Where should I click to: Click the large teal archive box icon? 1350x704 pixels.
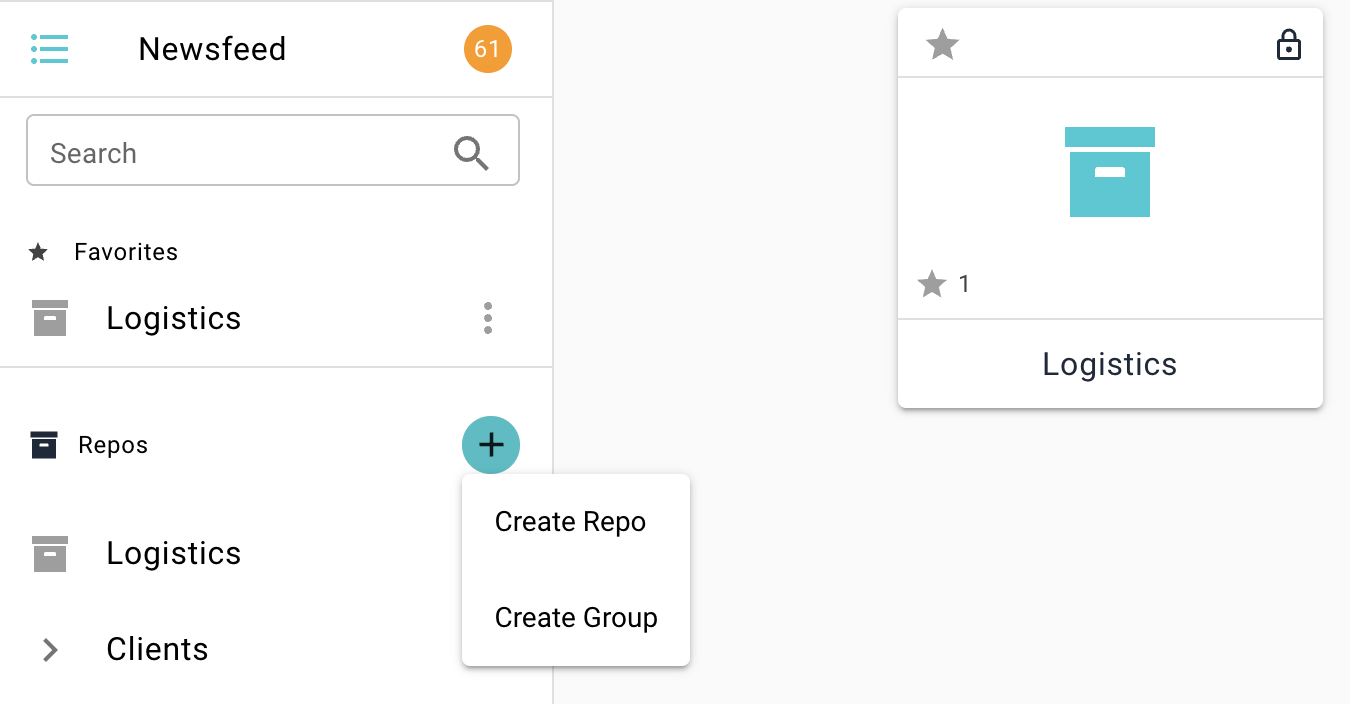pyautogui.click(x=1109, y=172)
